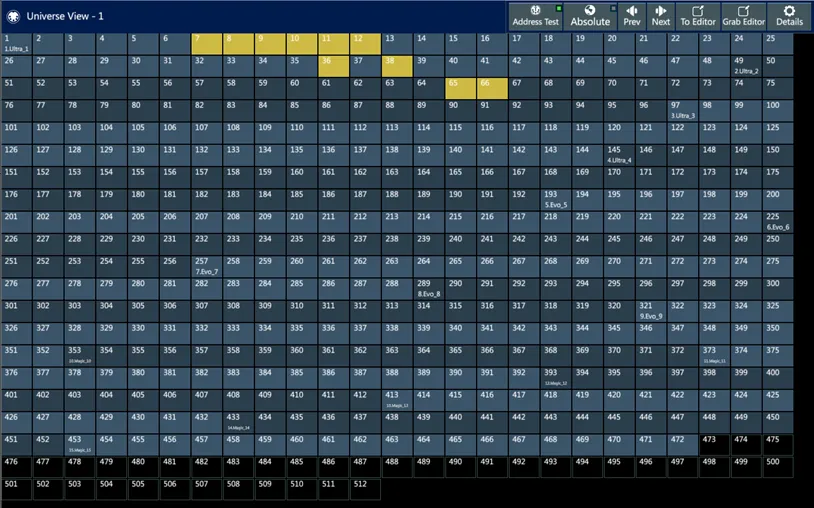Select unpatched black address cell 473
The height and width of the screenshot is (508, 814).
[714, 446]
